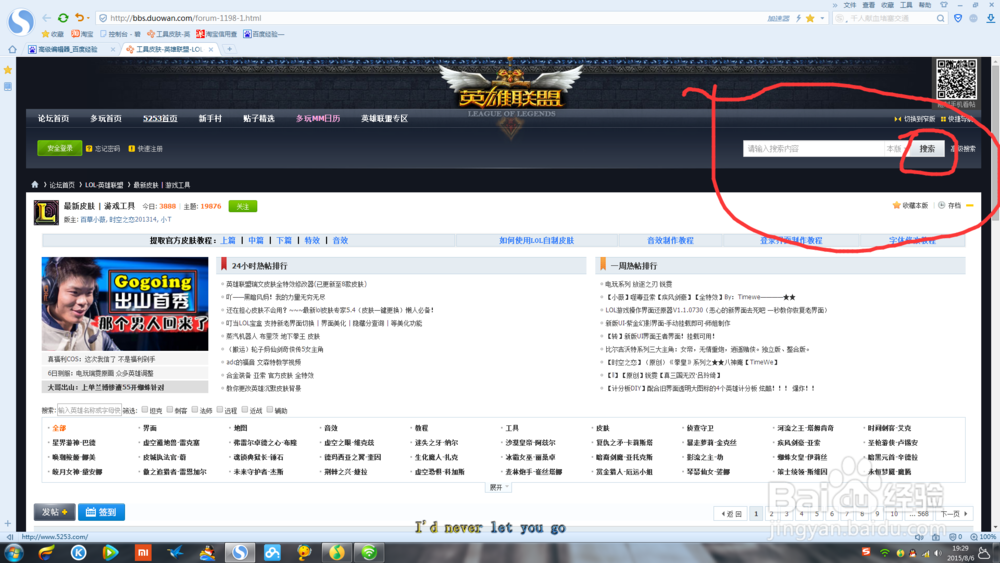This screenshot has width=1000, height=563.
Task: Open the 淘宝信用查 bookmark
Action: pyautogui.click(x=217, y=34)
